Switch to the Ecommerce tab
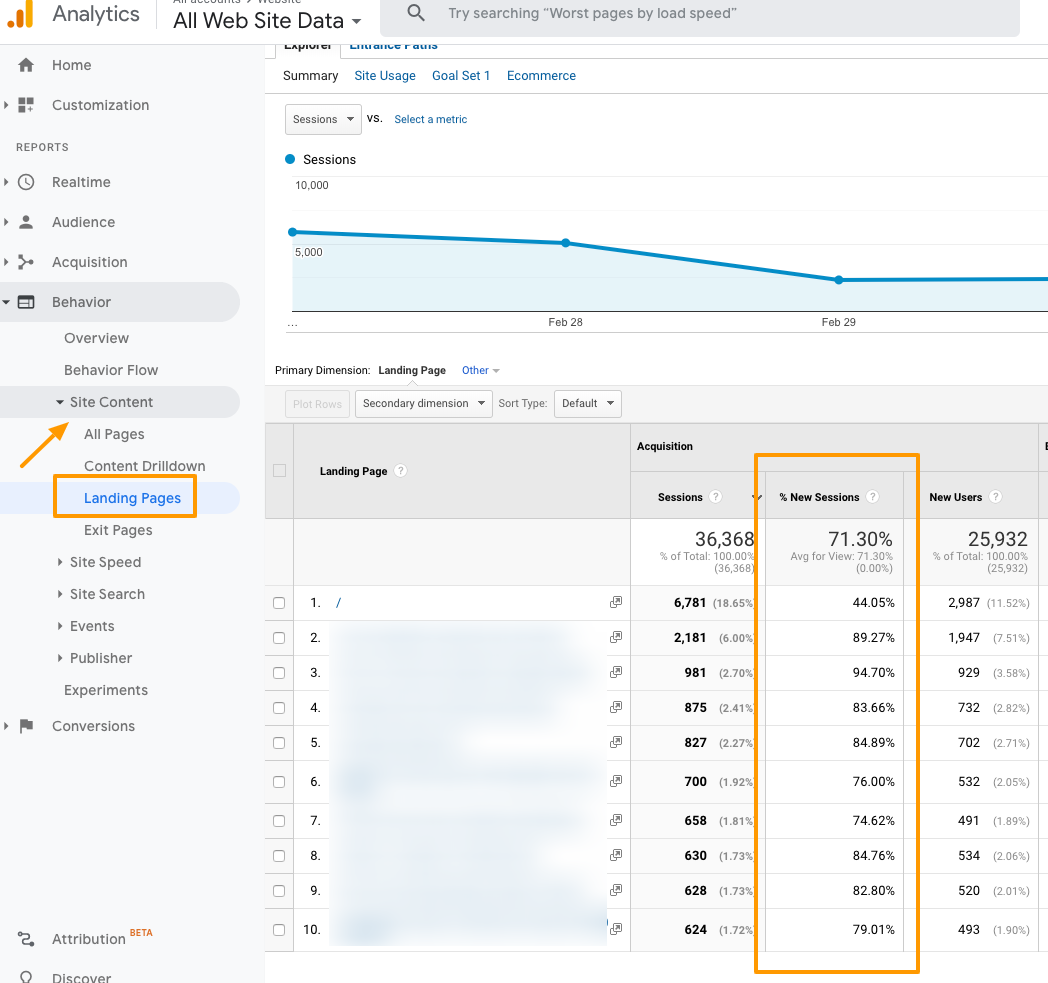 click(541, 76)
